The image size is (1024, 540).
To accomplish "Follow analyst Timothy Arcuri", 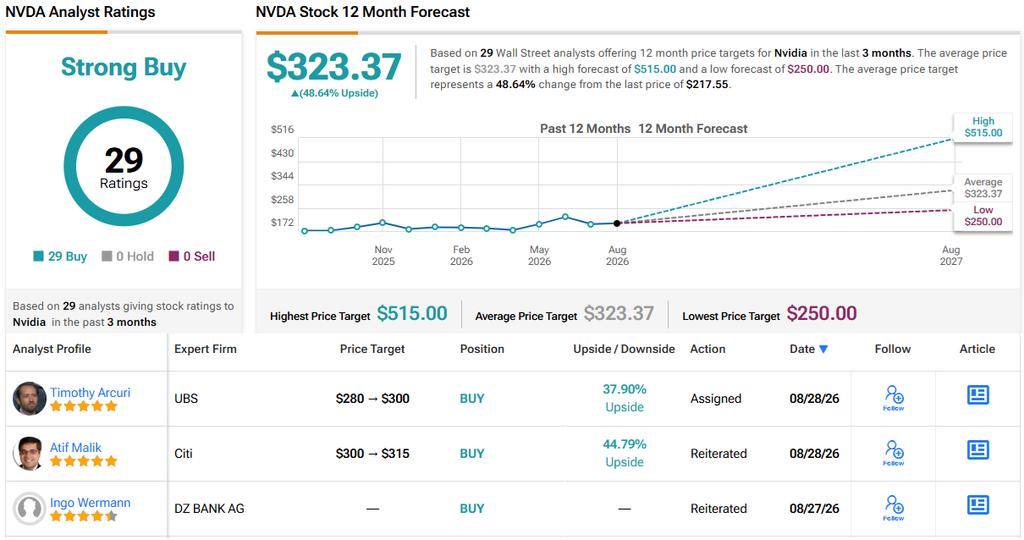I will tap(893, 398).
